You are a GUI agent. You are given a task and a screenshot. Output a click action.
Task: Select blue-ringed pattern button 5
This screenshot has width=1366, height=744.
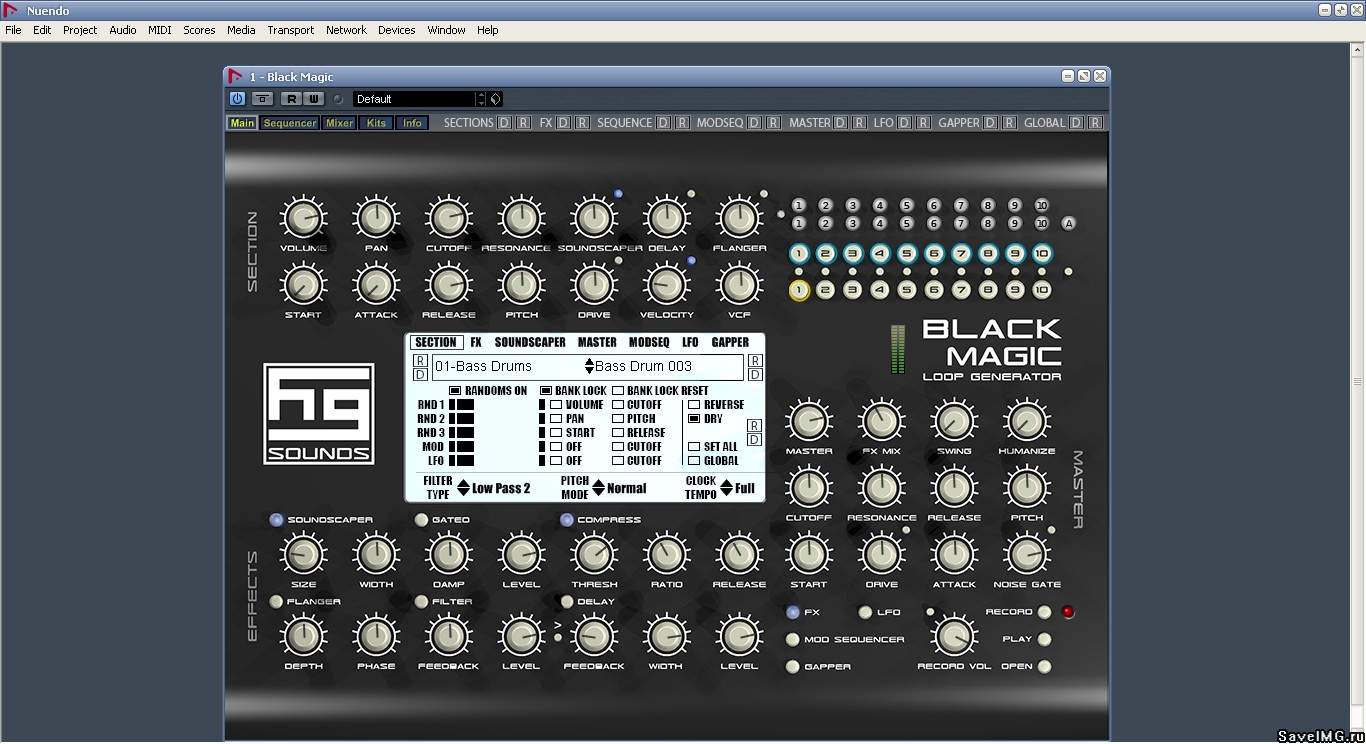907,254
